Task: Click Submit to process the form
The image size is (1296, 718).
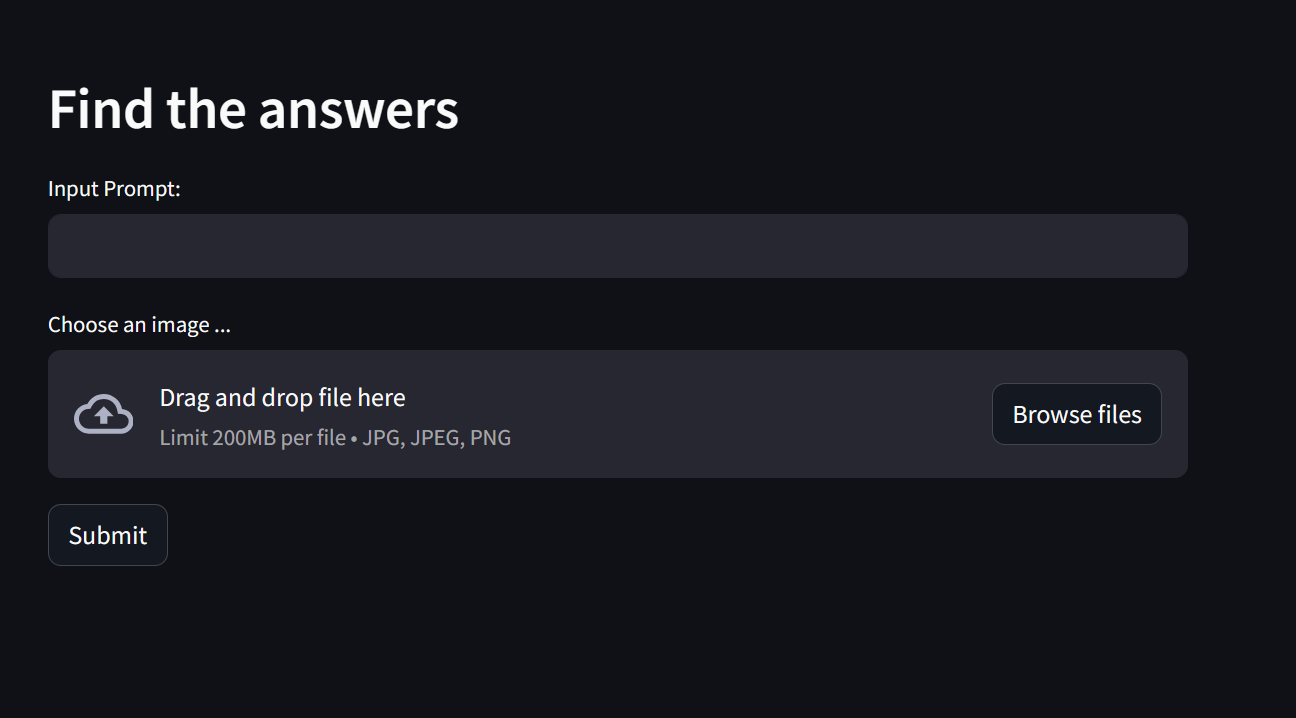Action: 107,534
